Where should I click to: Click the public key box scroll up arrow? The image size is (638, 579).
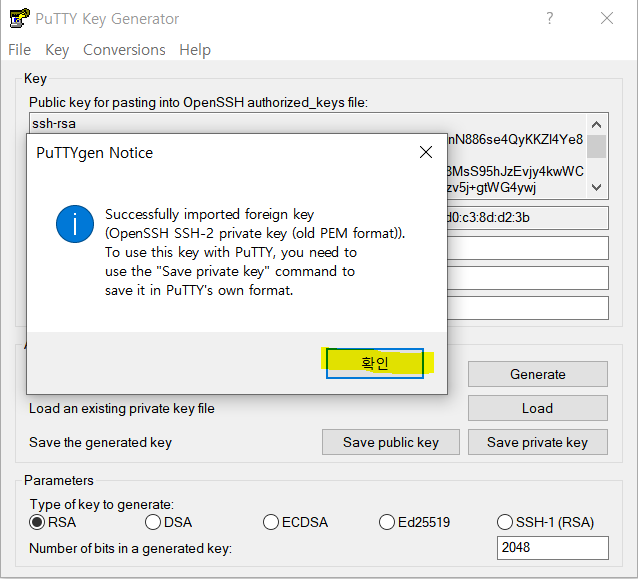pyautogui.click(x=596, y=125)
